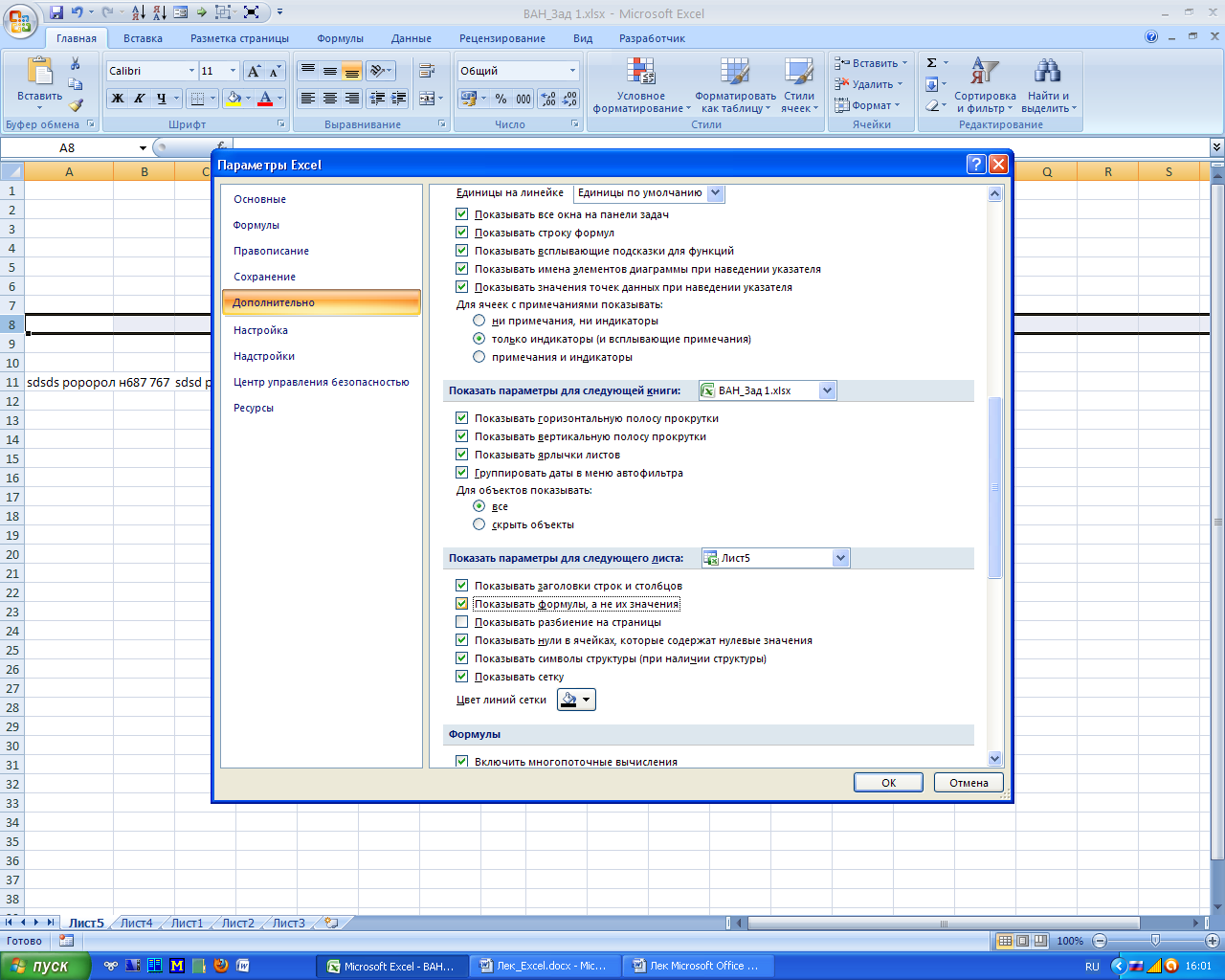Click the Excel Help question mark icon
This screenshot has height=980, width=1225.
(1151, 37)
